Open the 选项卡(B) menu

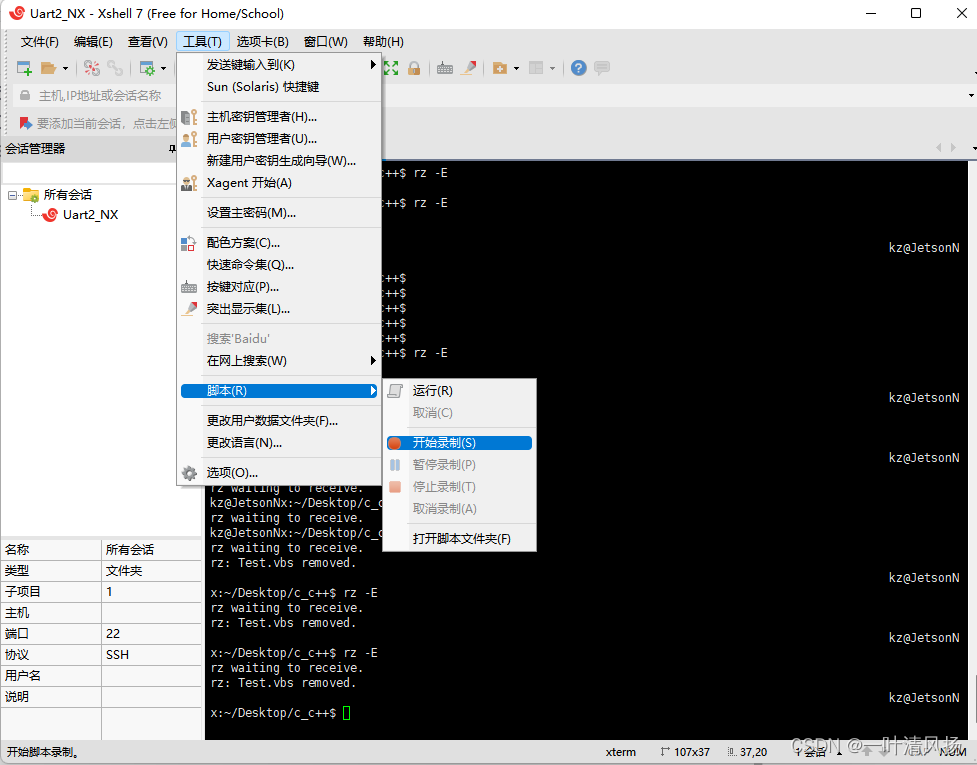tap(262, 42)
